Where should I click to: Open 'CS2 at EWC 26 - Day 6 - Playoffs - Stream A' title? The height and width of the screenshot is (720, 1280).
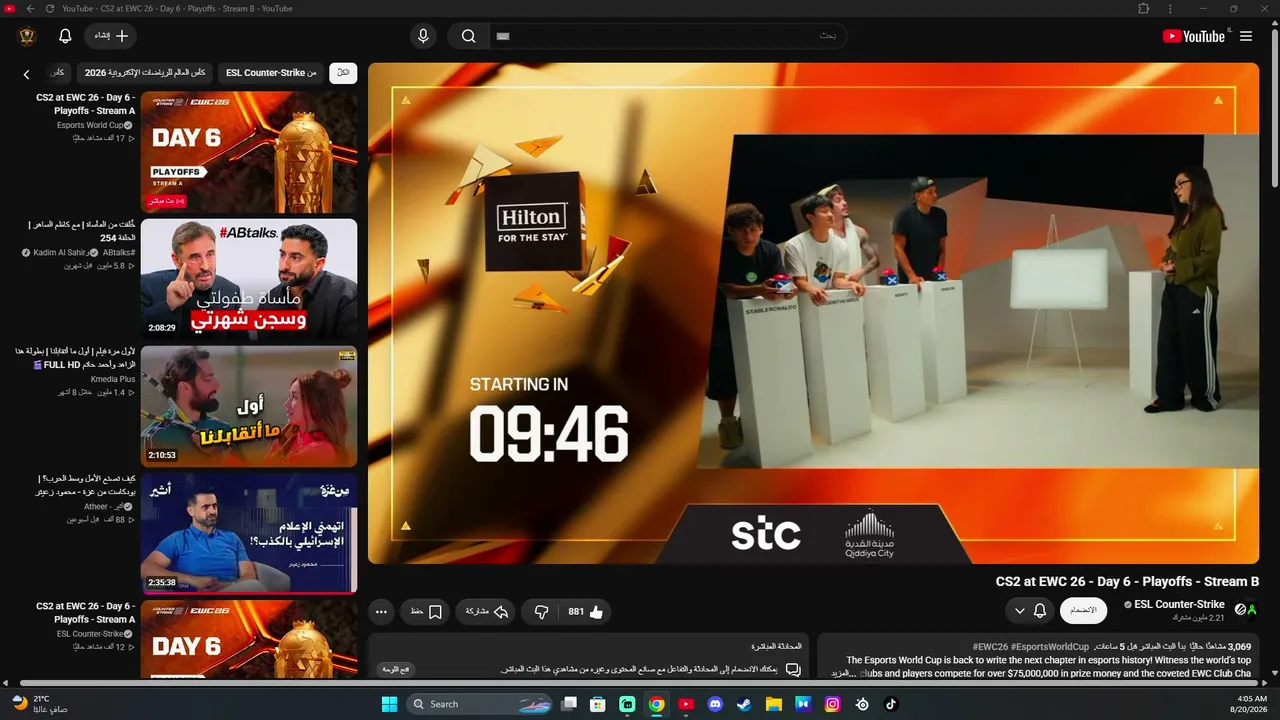point(86,104)
